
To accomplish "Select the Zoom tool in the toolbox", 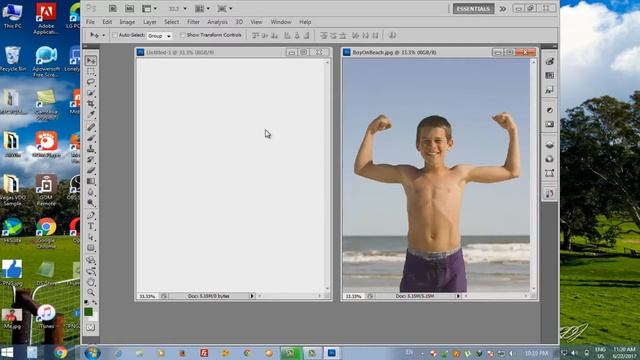I will (x=91, y=292).
